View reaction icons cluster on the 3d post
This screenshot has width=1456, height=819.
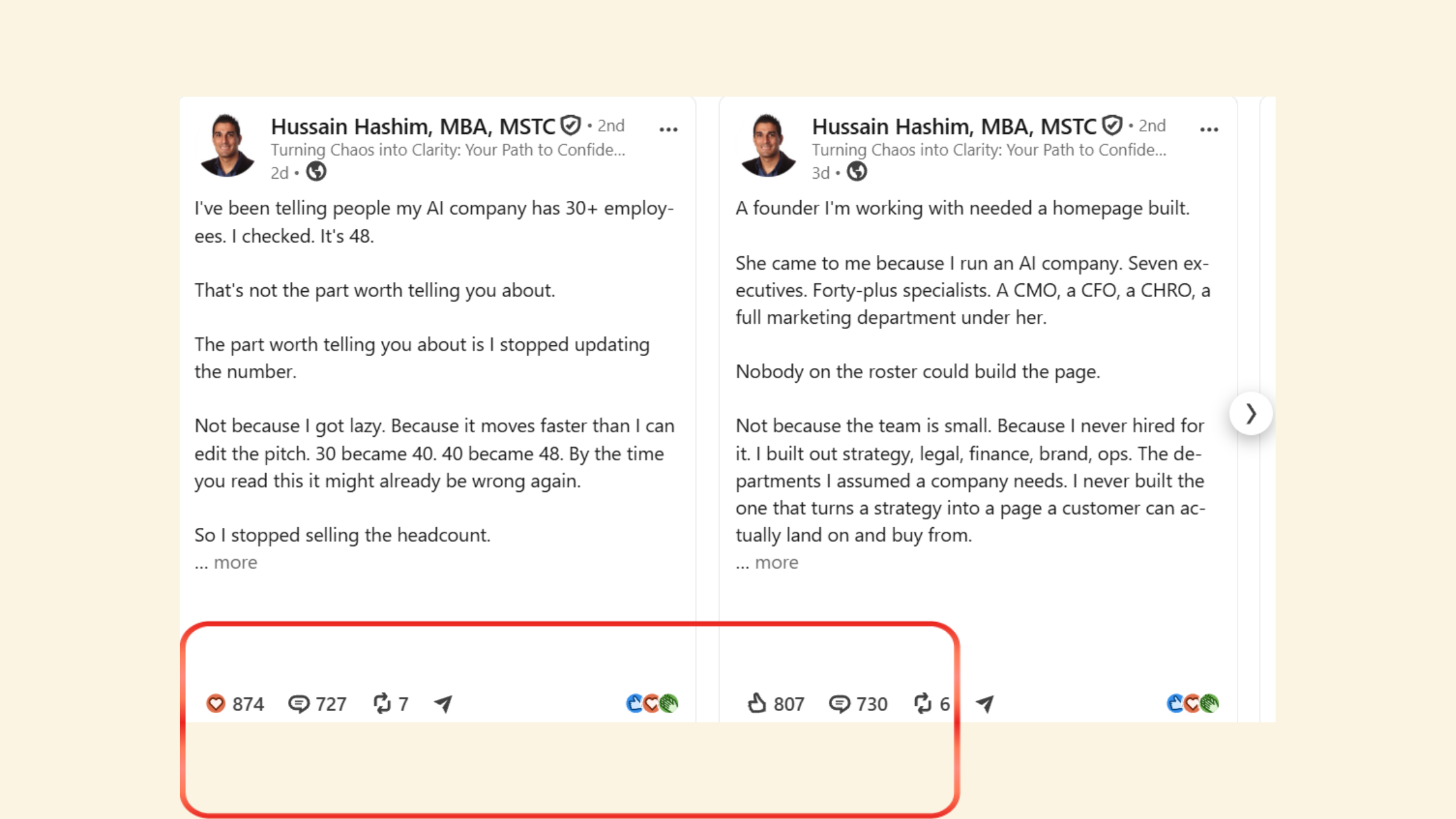tap(1193, 703)
